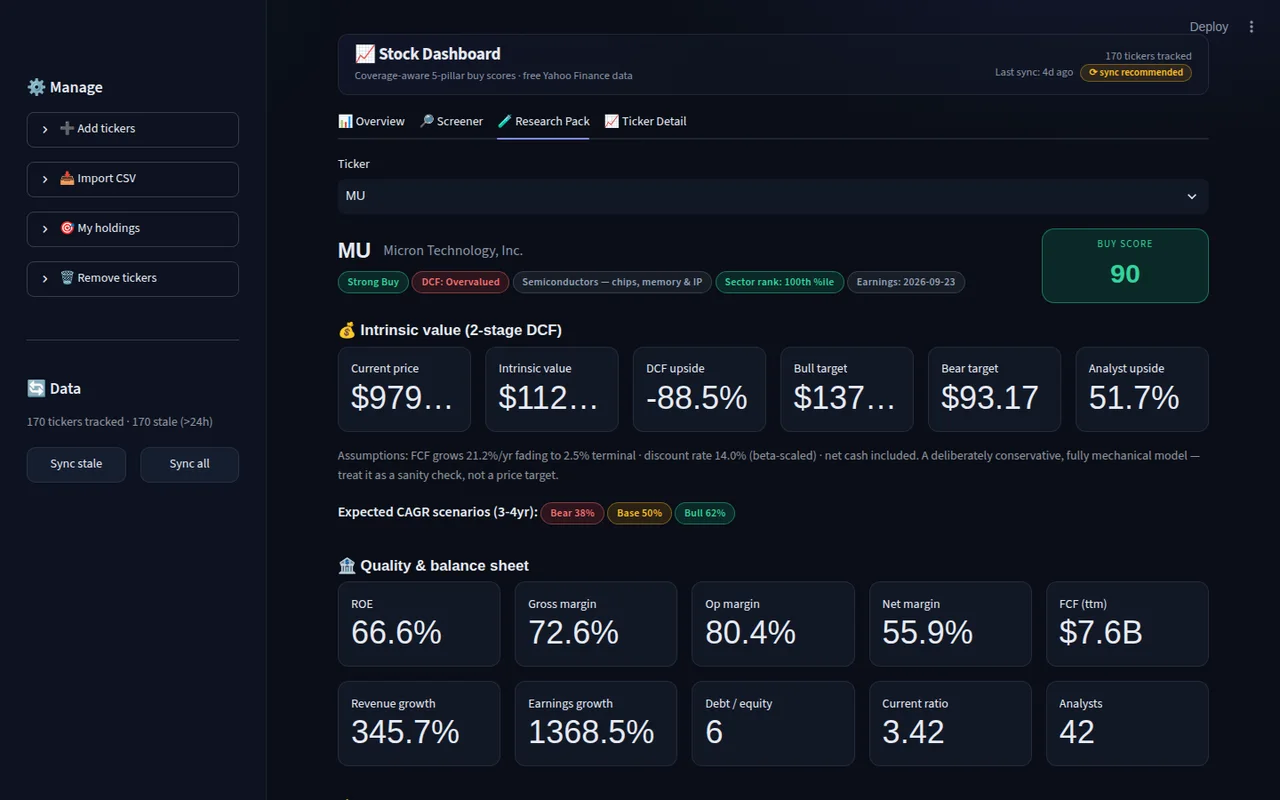This screenshot has height=800, width=1280.
Task: Open the three-dot main menu
Action: [x=1251, y=27]
